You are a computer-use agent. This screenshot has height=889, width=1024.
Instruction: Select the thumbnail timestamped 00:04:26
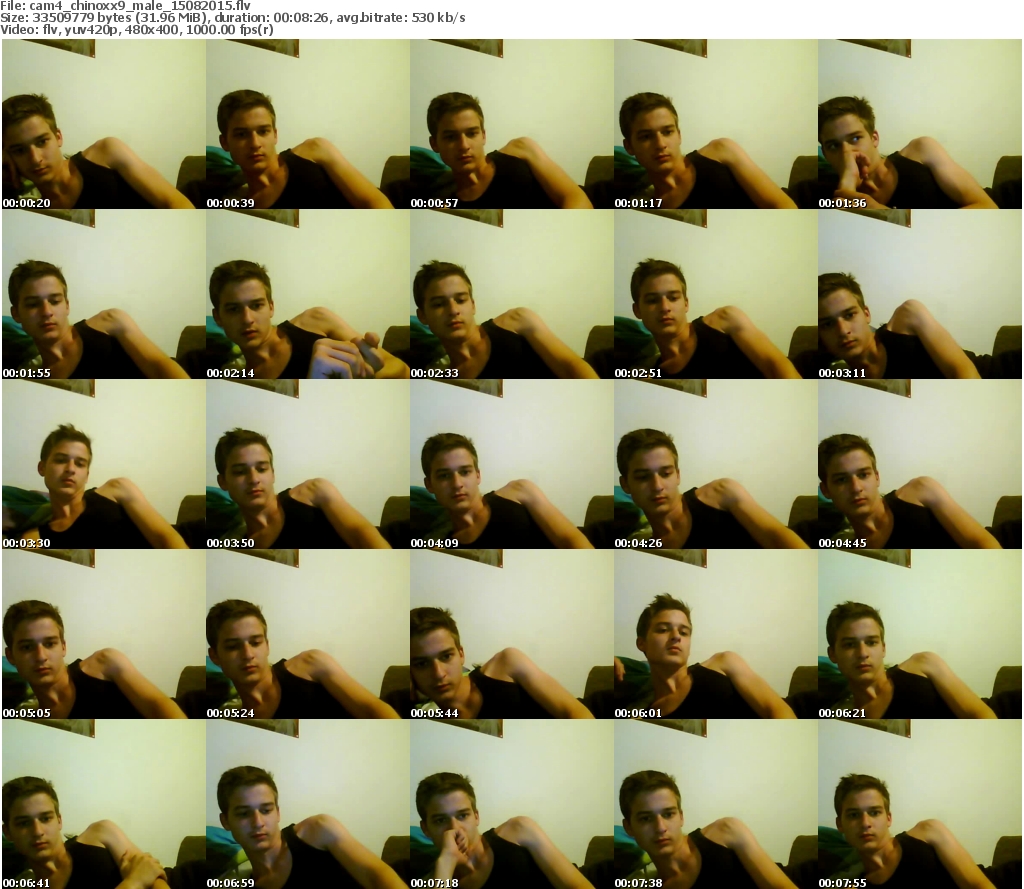point(716,464)
